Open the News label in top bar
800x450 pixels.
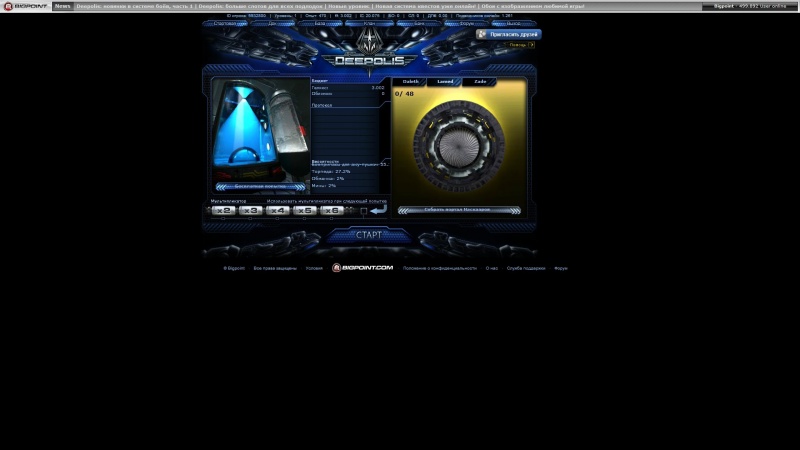62,6
